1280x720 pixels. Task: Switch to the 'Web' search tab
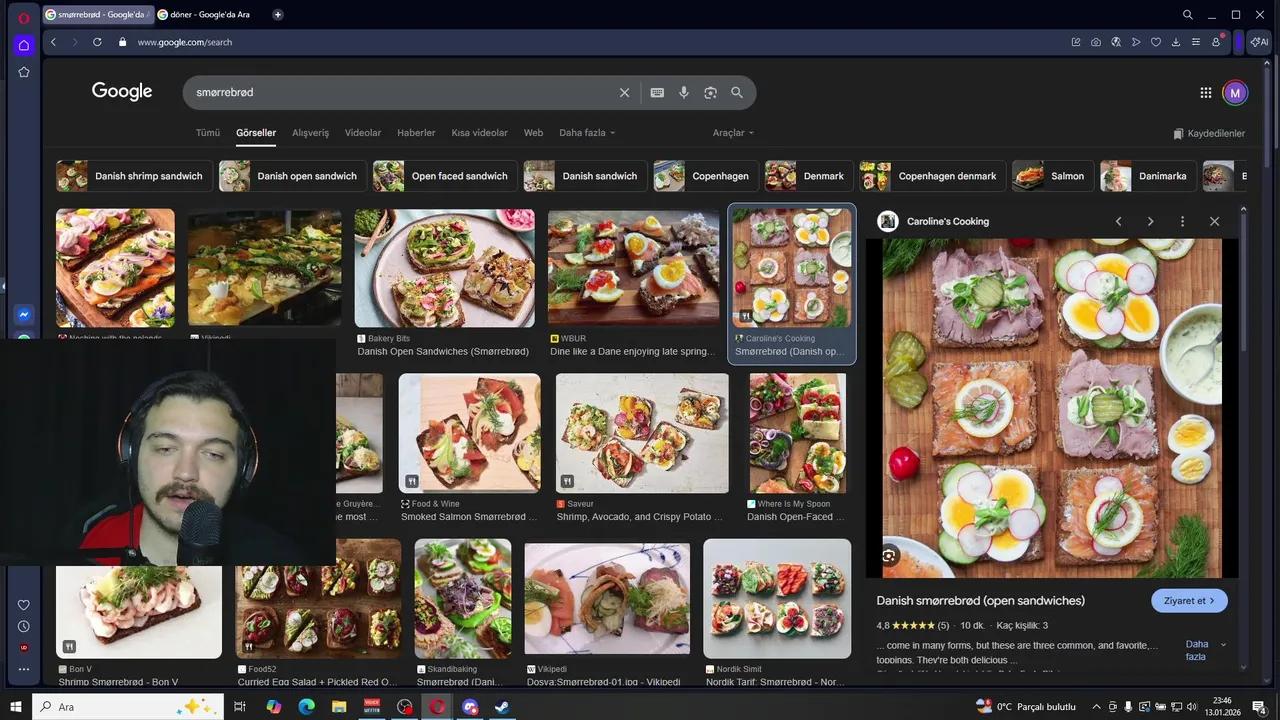[x=533, y=133]
